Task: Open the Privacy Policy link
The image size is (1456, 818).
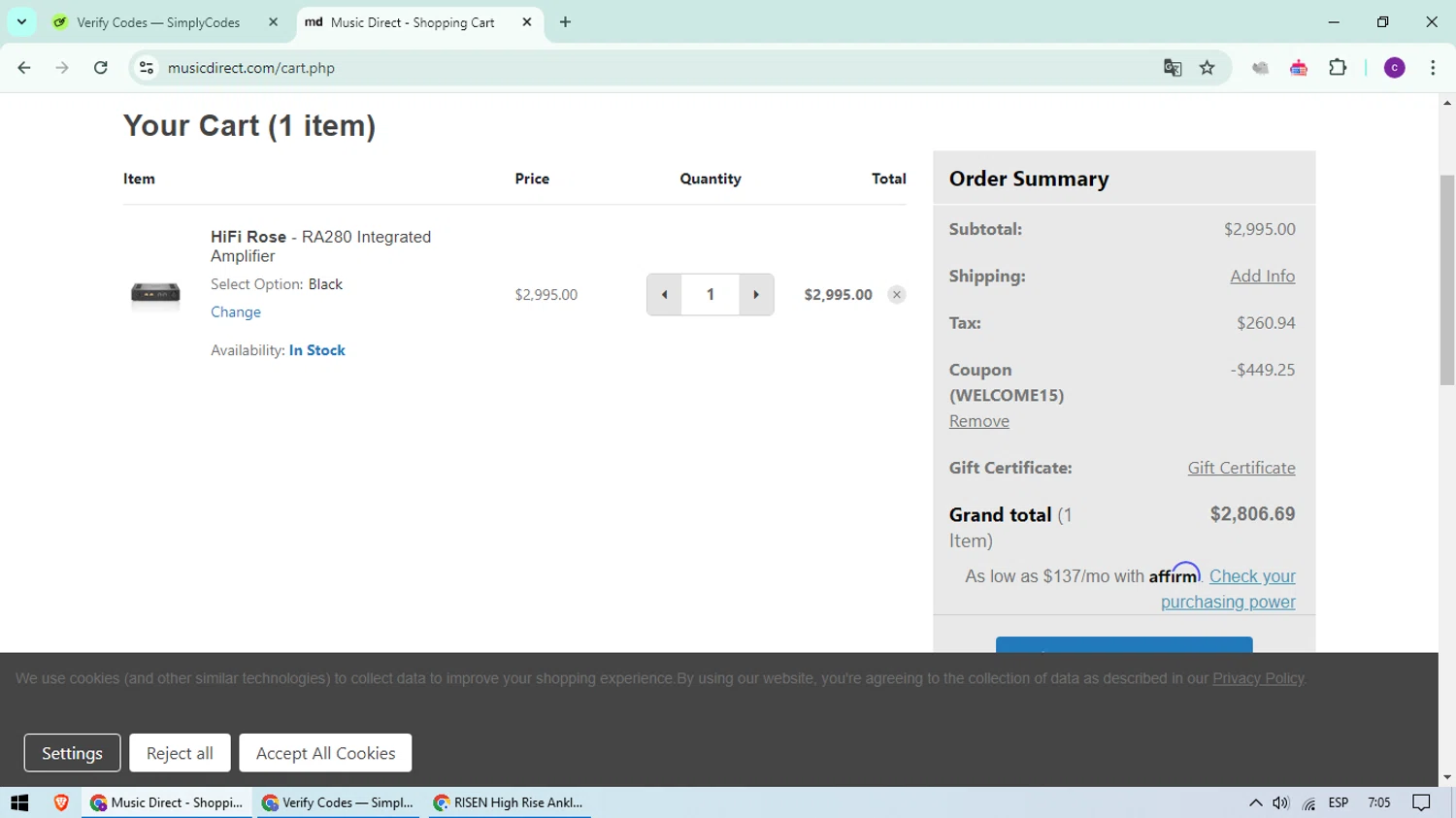Action: tap(1258, 678)
